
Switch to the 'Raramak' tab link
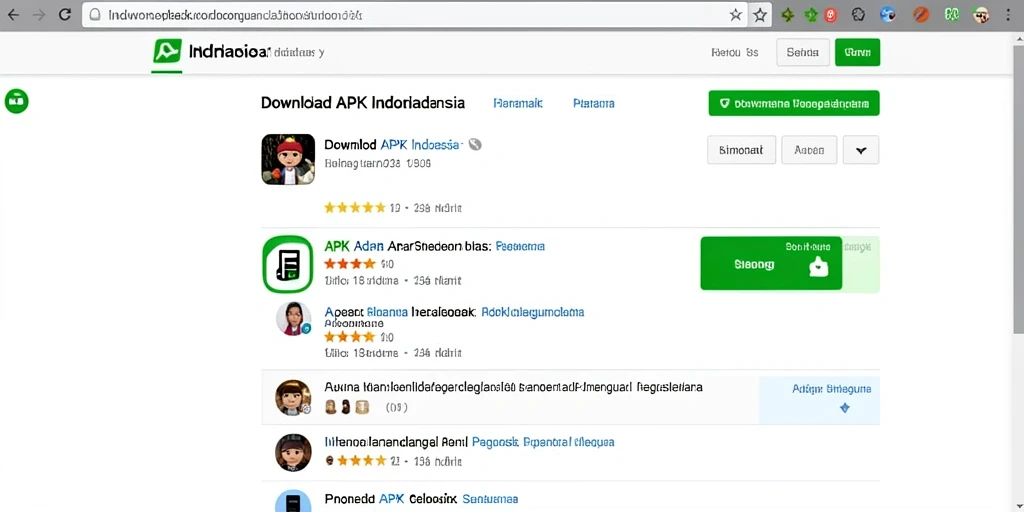(518, 103)
